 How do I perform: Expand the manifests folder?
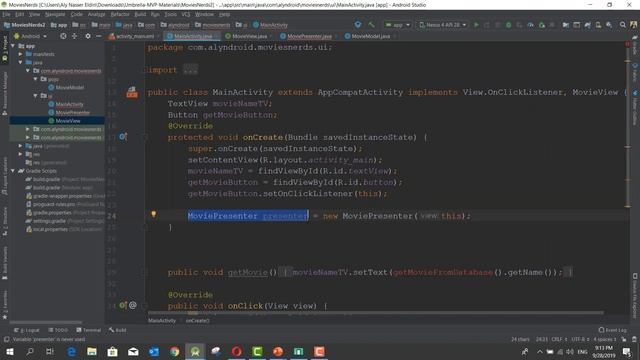[20, 54]
